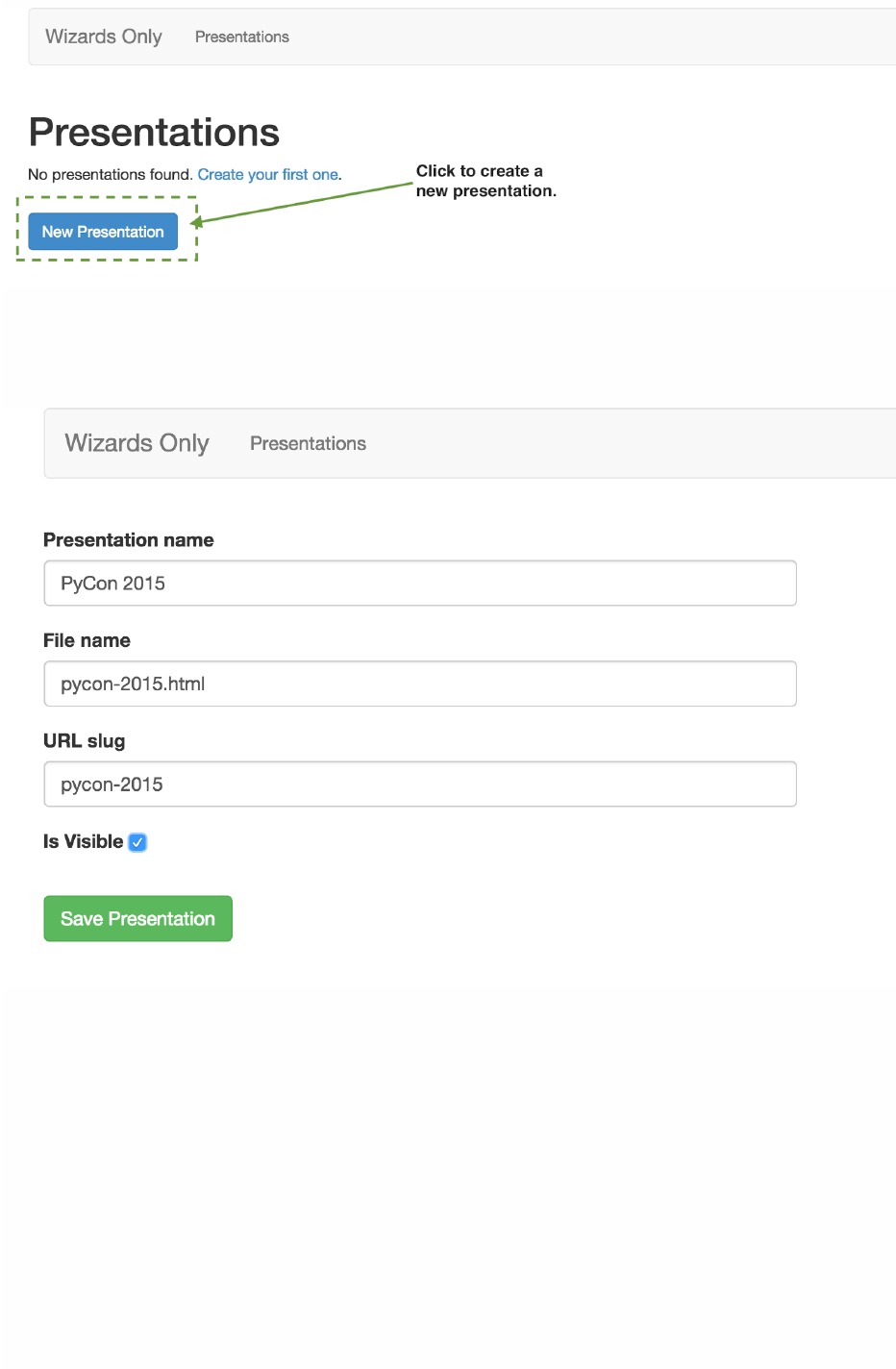896x1369 pixels.
Task: Click the large Presentations page heading
Action: 154,133
